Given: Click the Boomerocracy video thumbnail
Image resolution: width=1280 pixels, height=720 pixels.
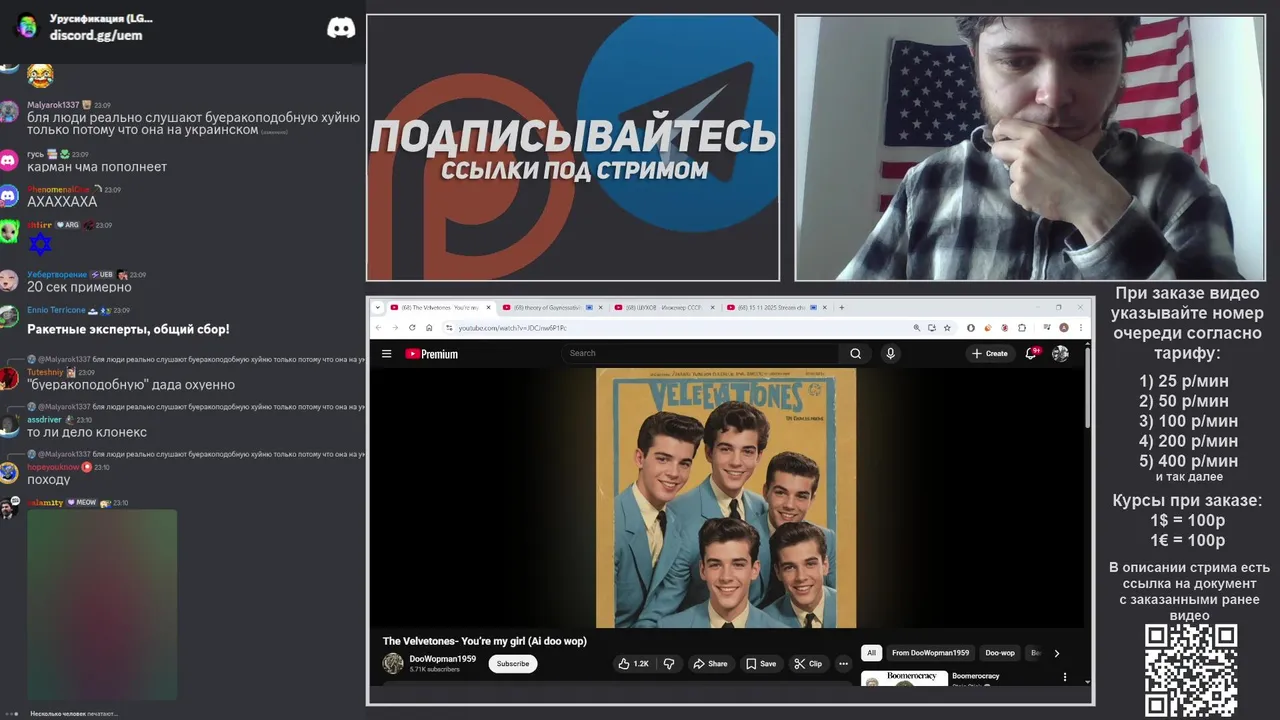Looking at the screenshot, I should 904,677.
